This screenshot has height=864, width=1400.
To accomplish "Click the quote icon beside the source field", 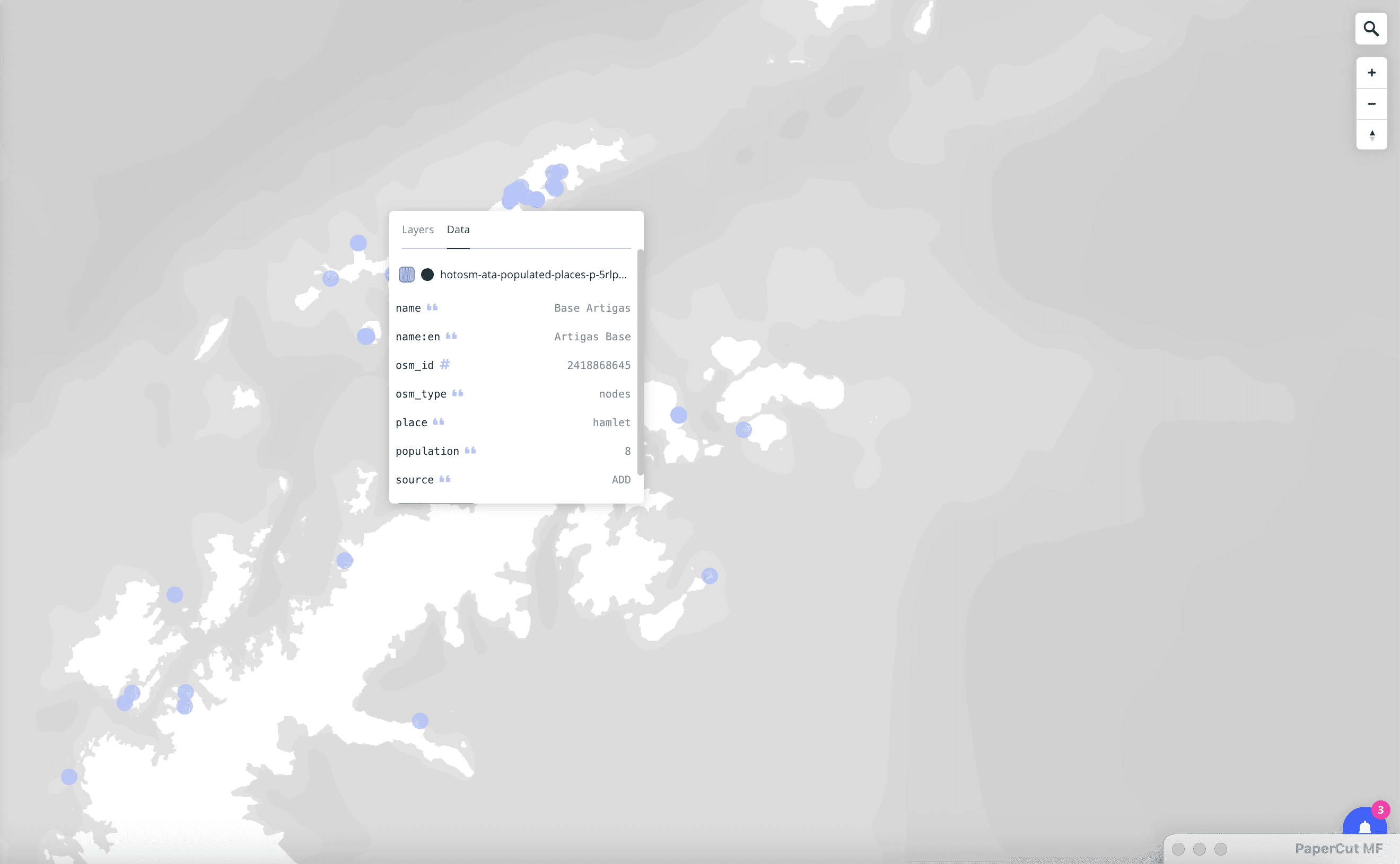I will click(445, 479).
